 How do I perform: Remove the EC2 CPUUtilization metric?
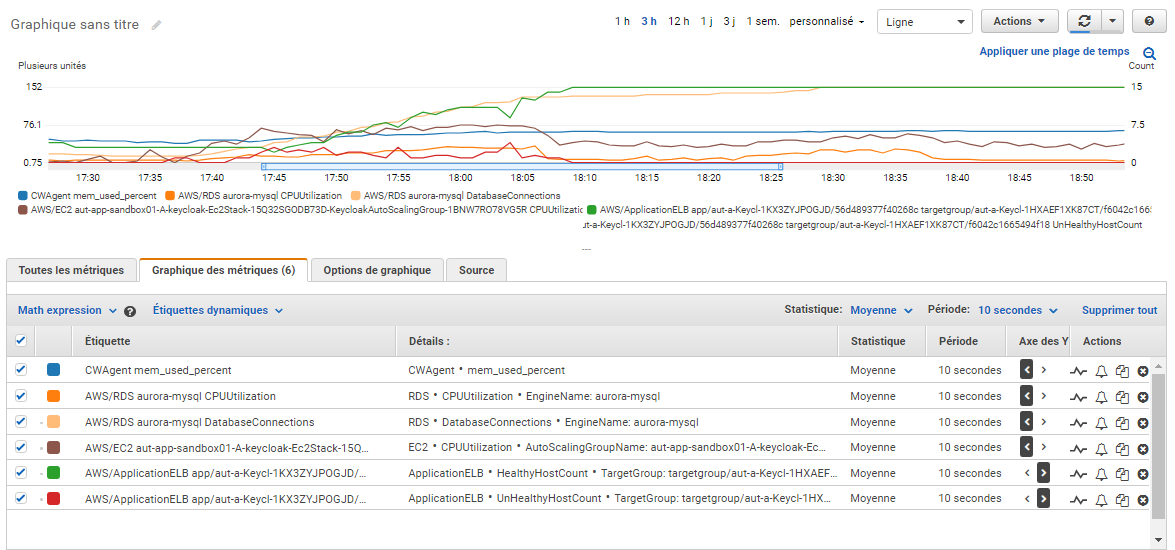tap(1143, 449)
